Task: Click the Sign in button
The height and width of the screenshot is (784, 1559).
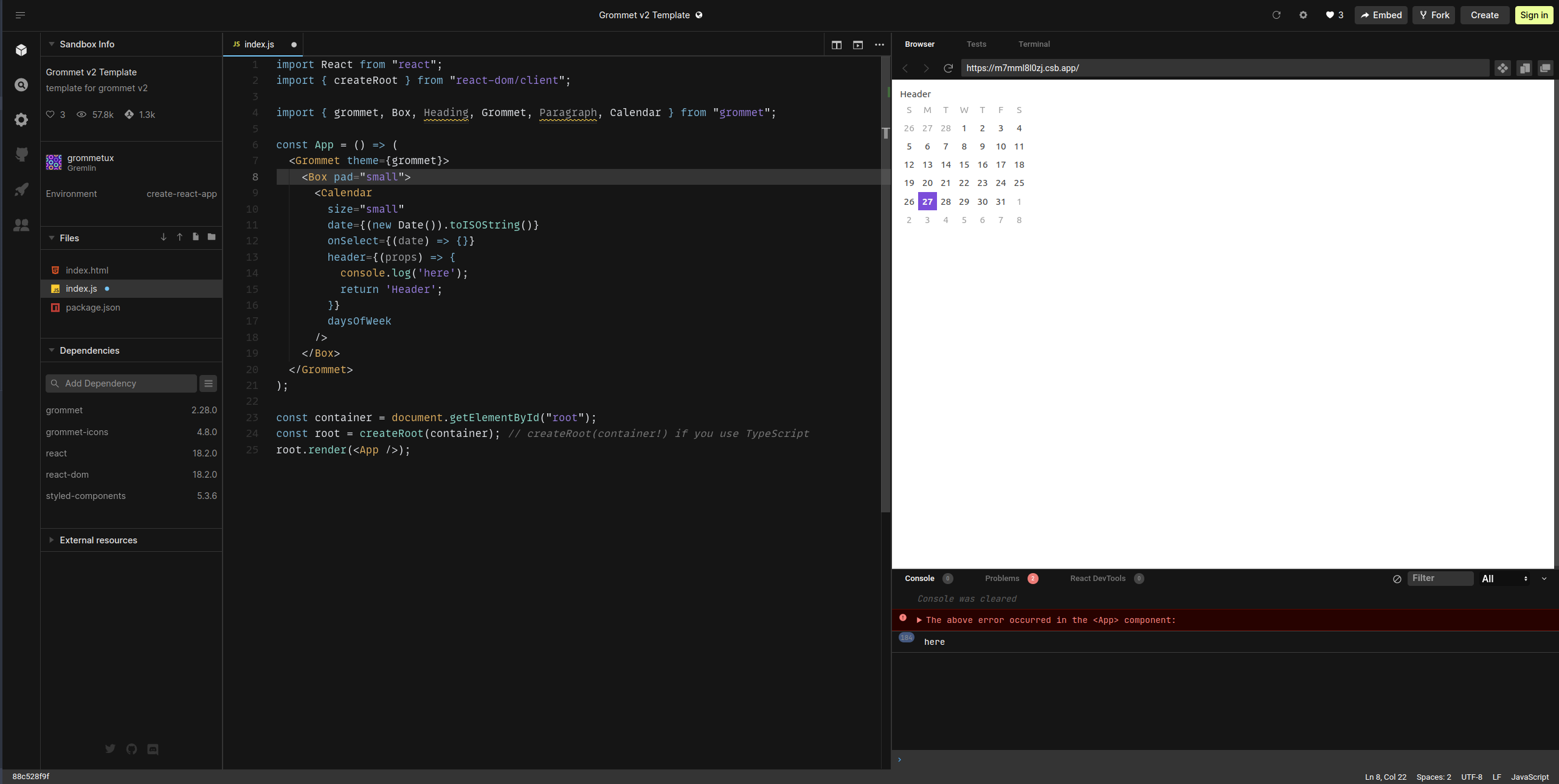Action: [x=1534, y=15]
